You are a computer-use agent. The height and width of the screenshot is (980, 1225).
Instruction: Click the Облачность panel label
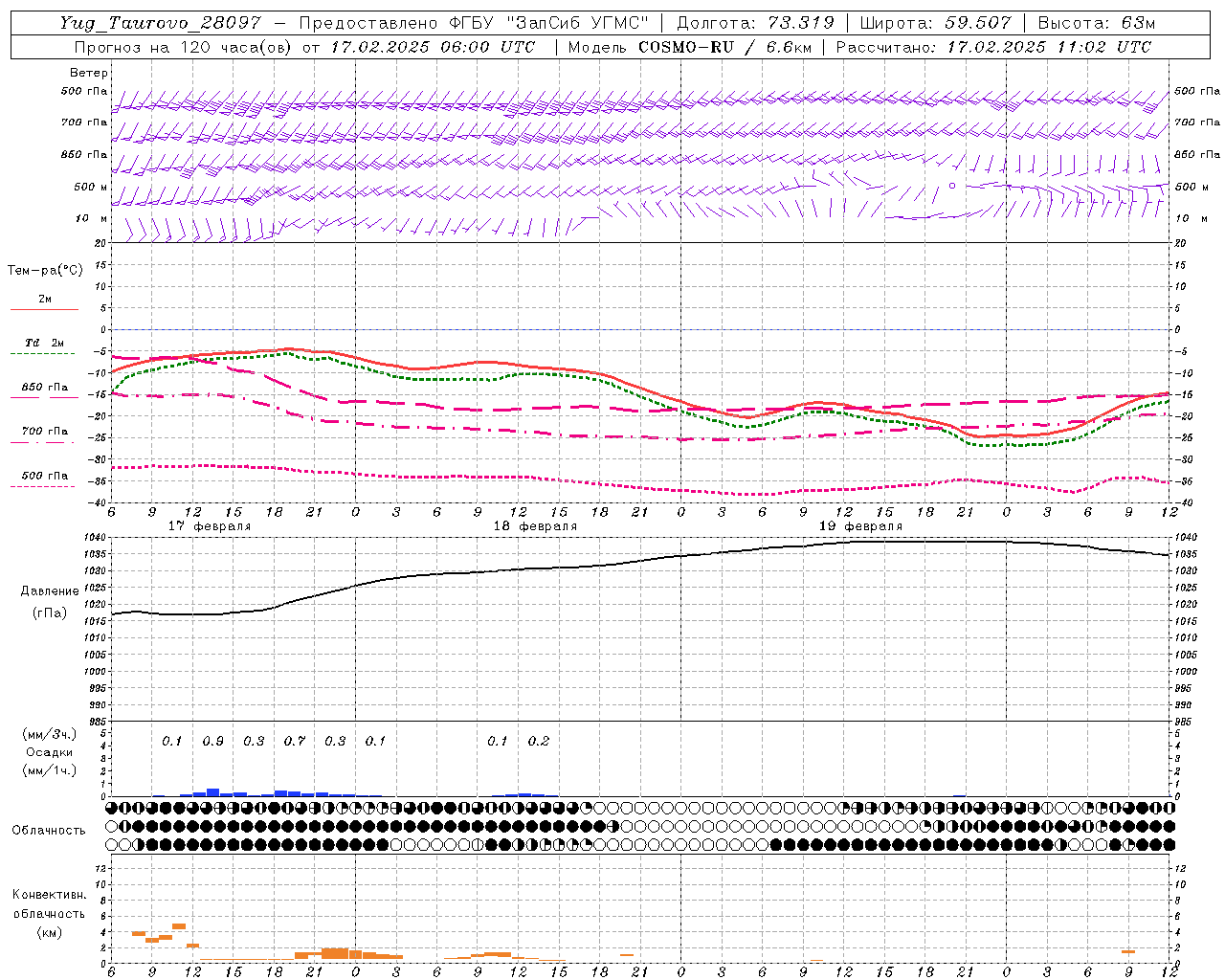point(50,831)
